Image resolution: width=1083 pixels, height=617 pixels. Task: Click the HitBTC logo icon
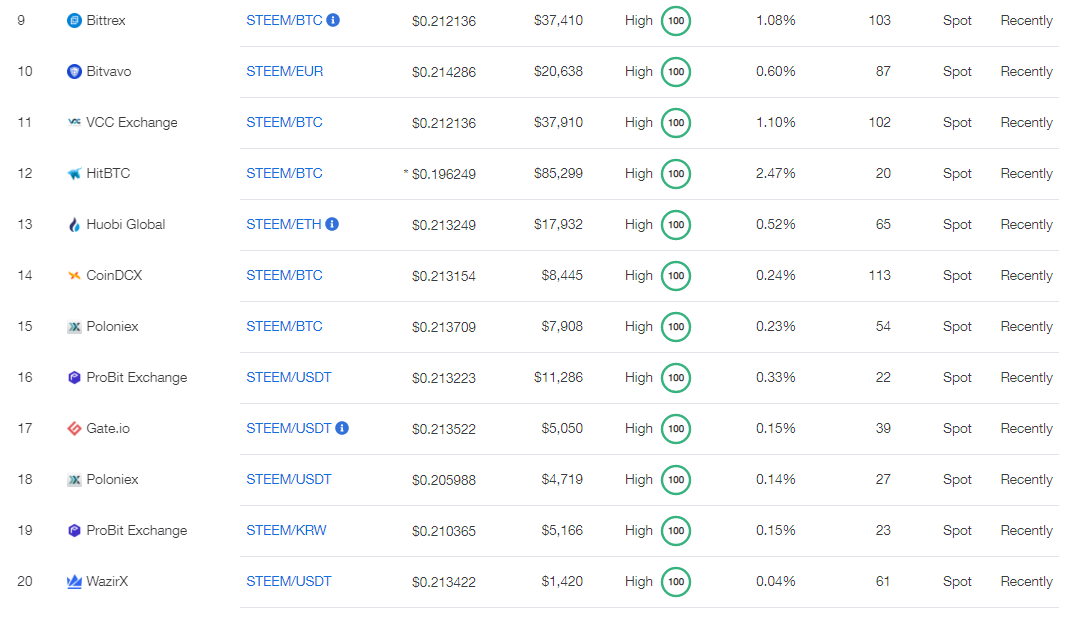tap(74, 174)
